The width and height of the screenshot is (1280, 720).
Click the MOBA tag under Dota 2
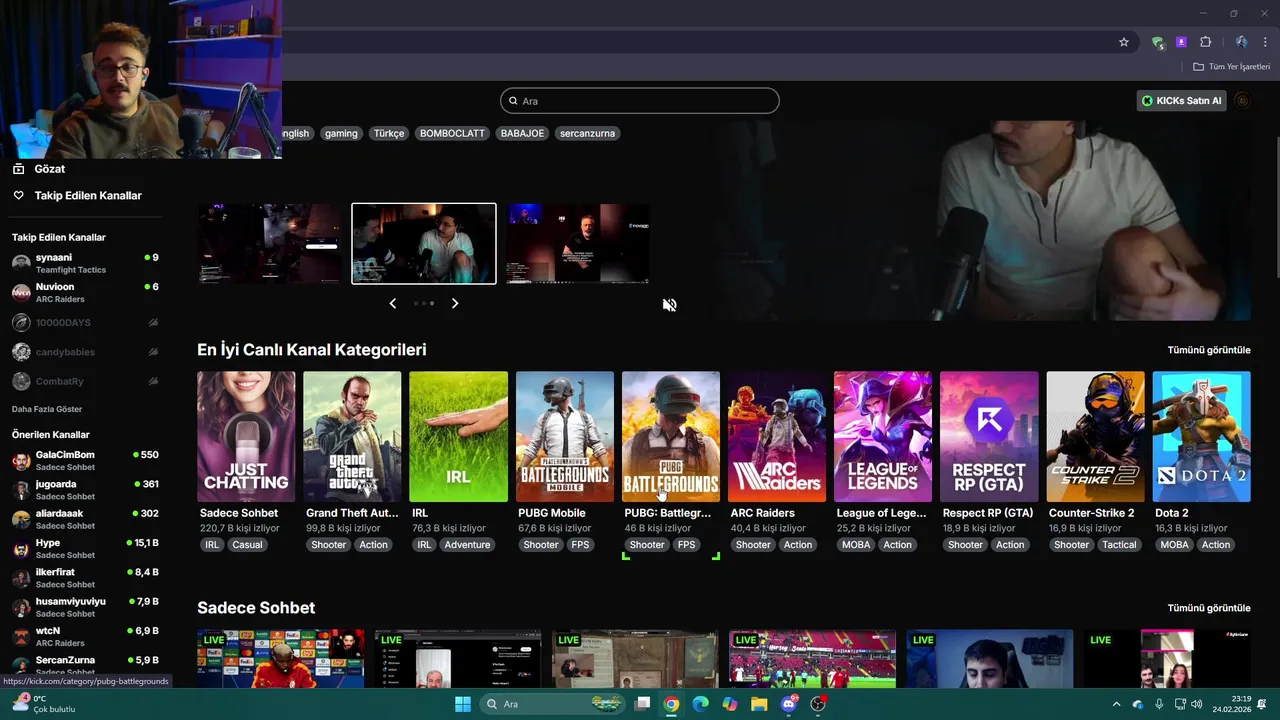pos(1174,545)
